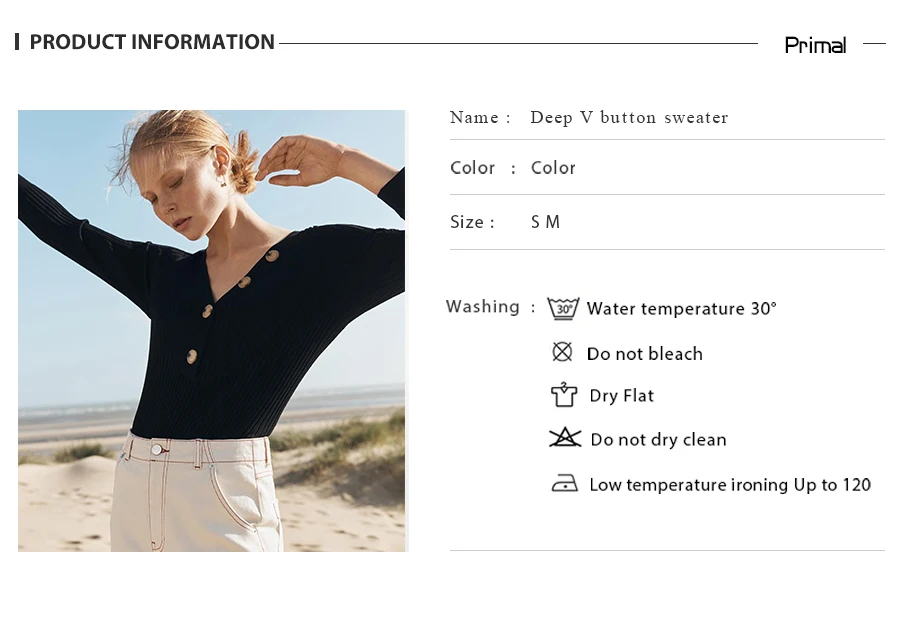This screenshot has width=900, height=621.
Task: Click the Do not dry clean label
Action: pos(658,440)
